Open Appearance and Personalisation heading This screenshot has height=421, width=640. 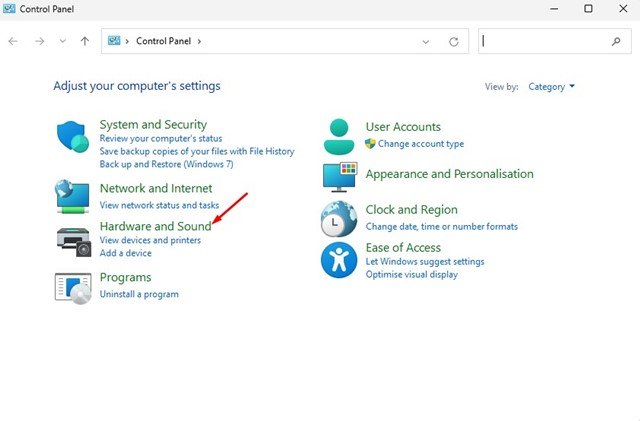(449, 174)
